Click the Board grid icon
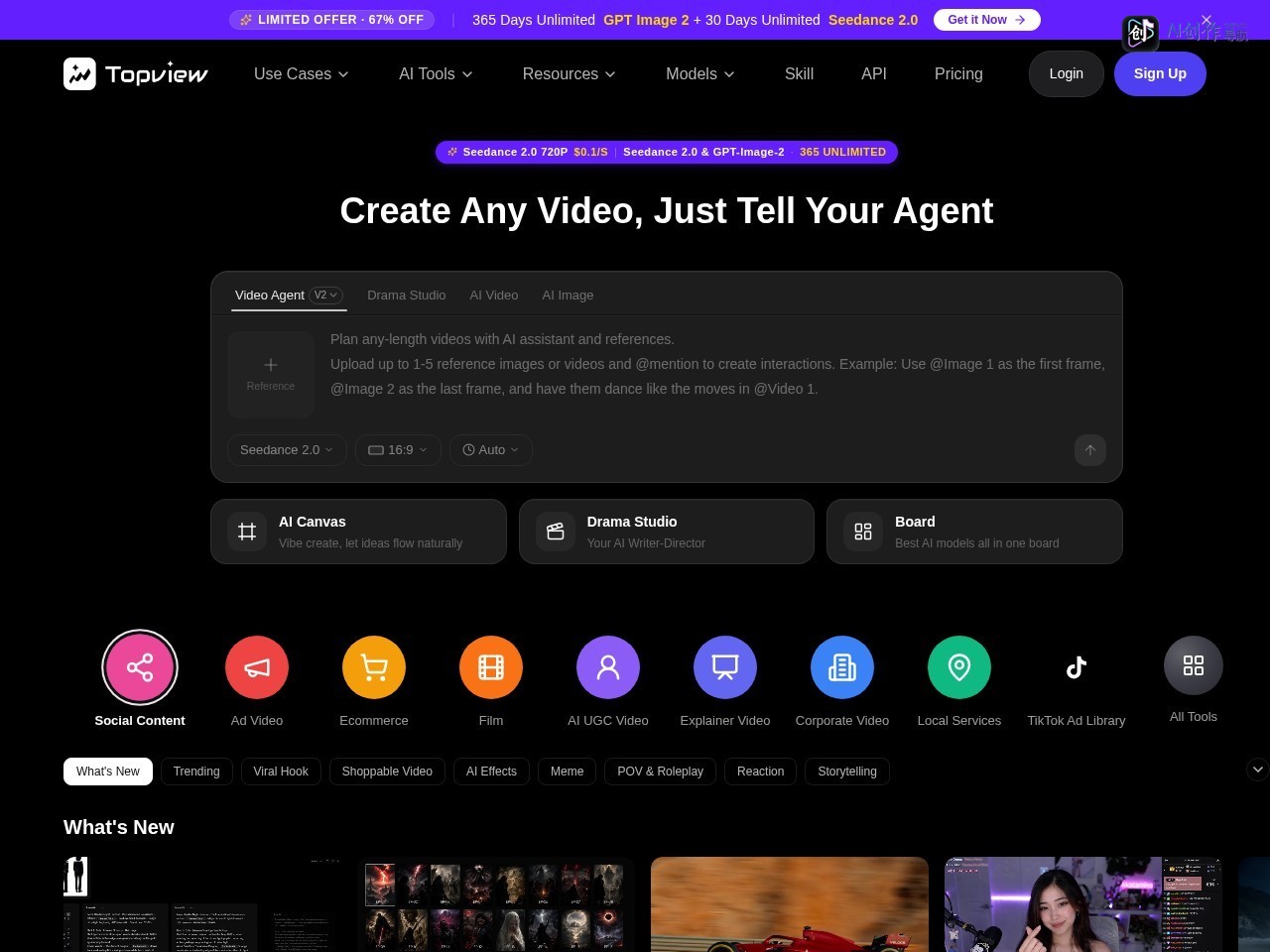Viewport: 1270px width, 952px height. (863, 532)
